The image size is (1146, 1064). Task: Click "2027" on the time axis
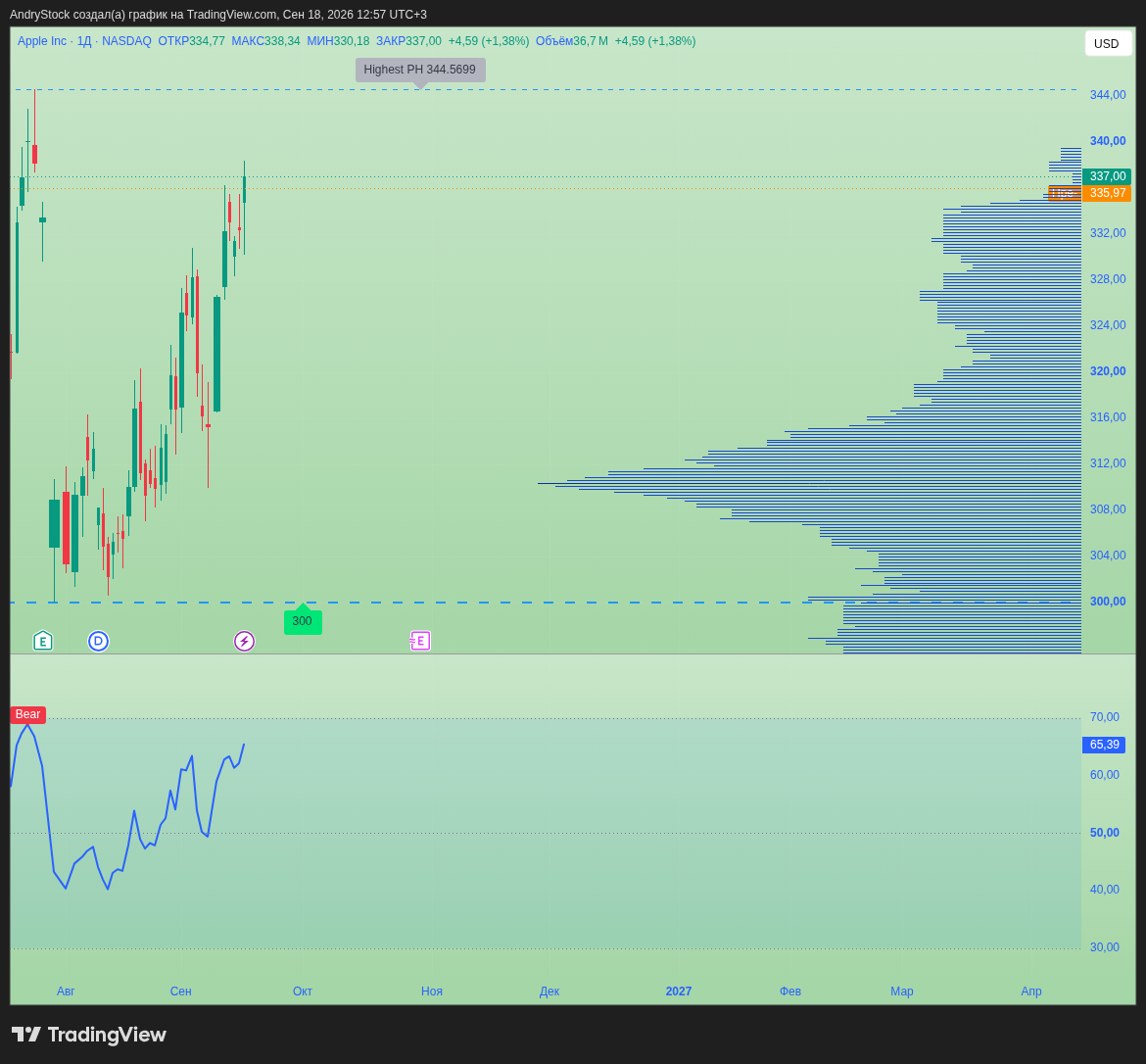pyautogui.click(x=678, y=991)
